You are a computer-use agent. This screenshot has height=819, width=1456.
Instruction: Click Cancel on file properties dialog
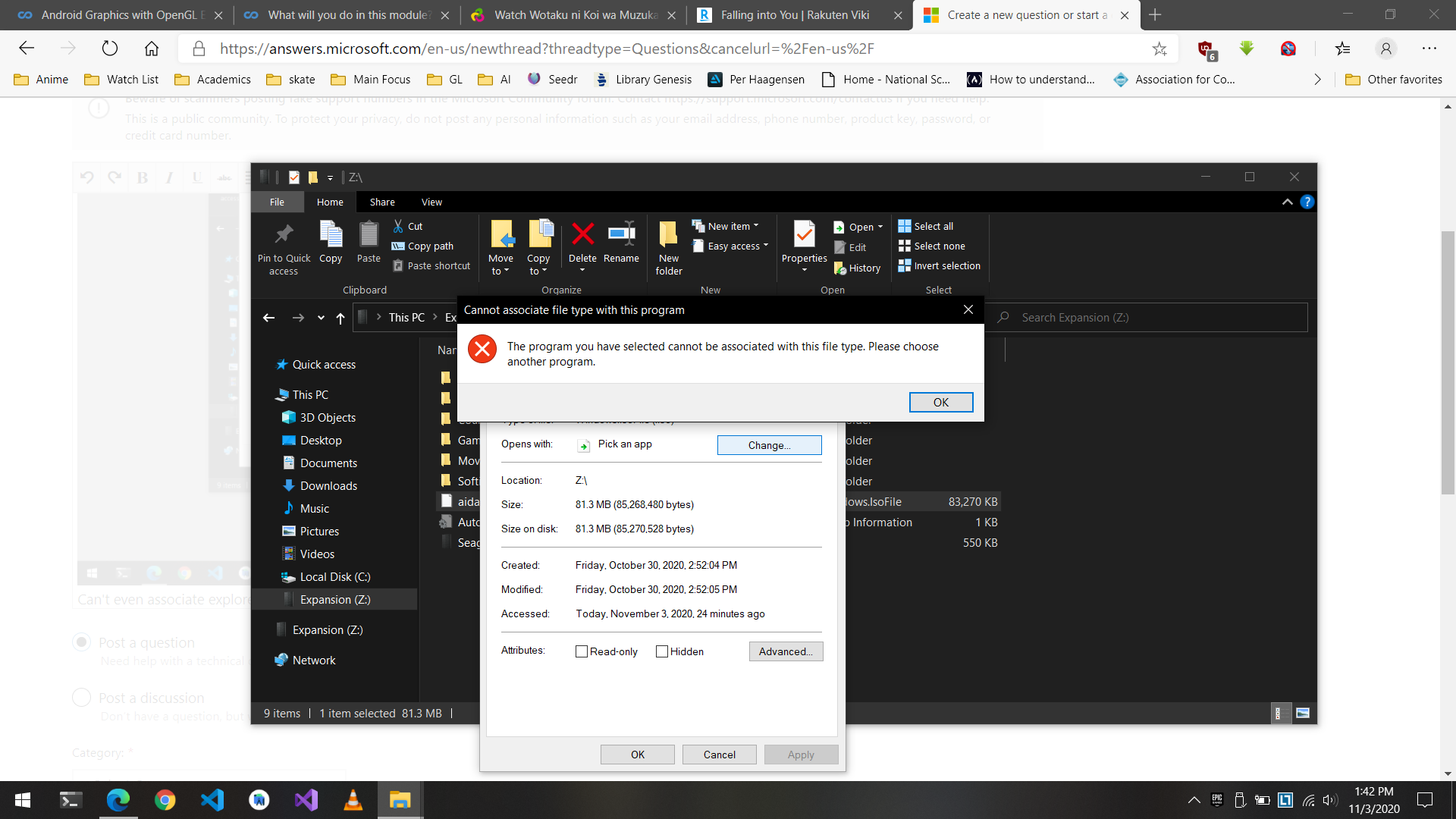click(718, 754)
